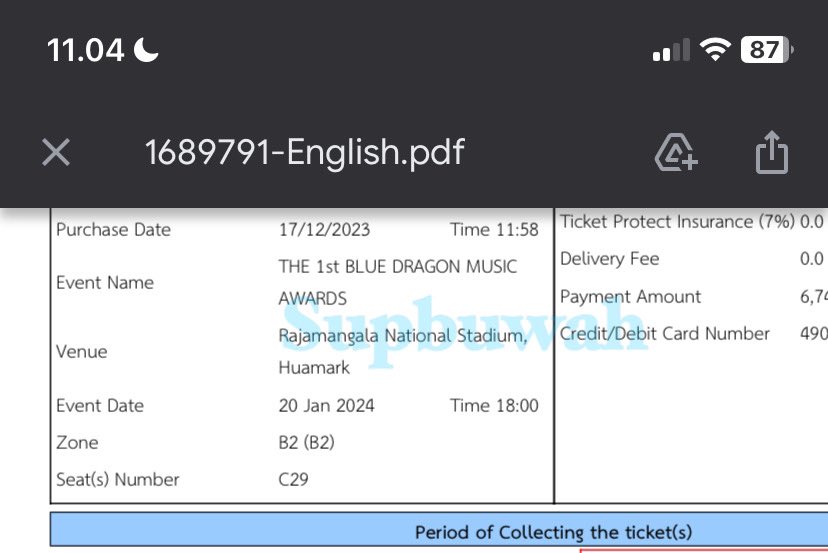Select 'THE 1st BLUE DRAGON MUSIC' text

398,267
